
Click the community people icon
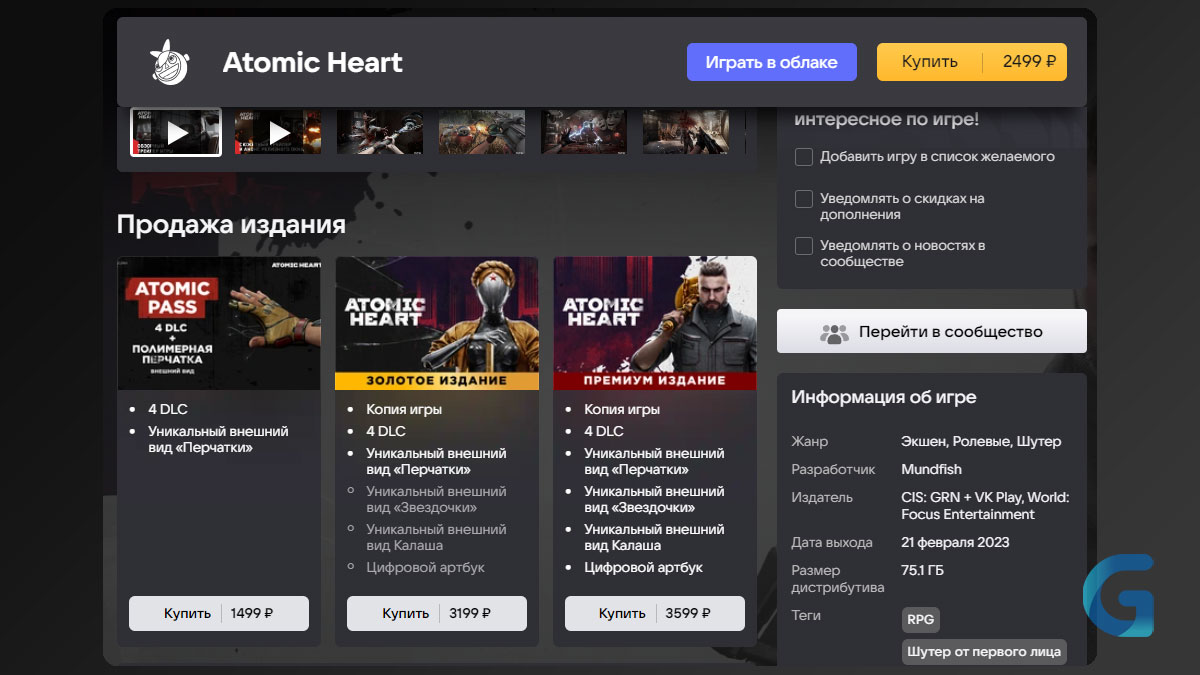click(834, 332)
